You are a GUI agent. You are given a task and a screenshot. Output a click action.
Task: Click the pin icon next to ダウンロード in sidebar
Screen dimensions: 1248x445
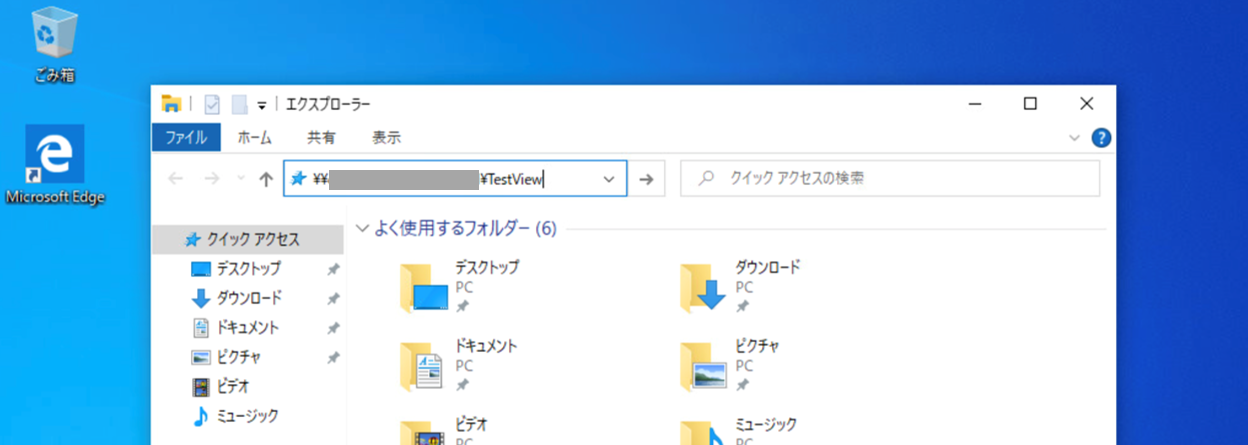pyautogui.click(x=333, y=299)
